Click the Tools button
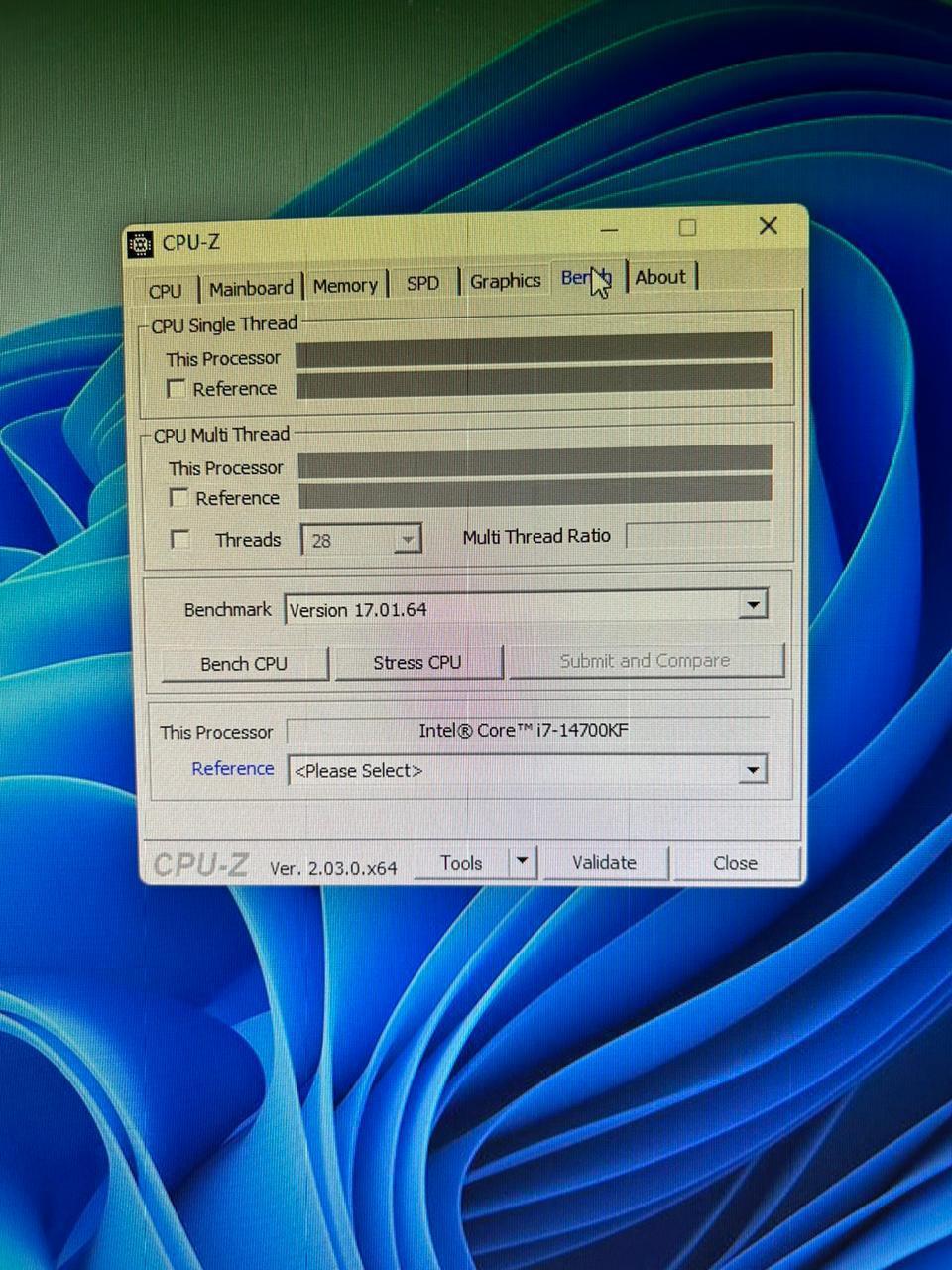This screenshot has width=952, height=1270. (462, 863)
